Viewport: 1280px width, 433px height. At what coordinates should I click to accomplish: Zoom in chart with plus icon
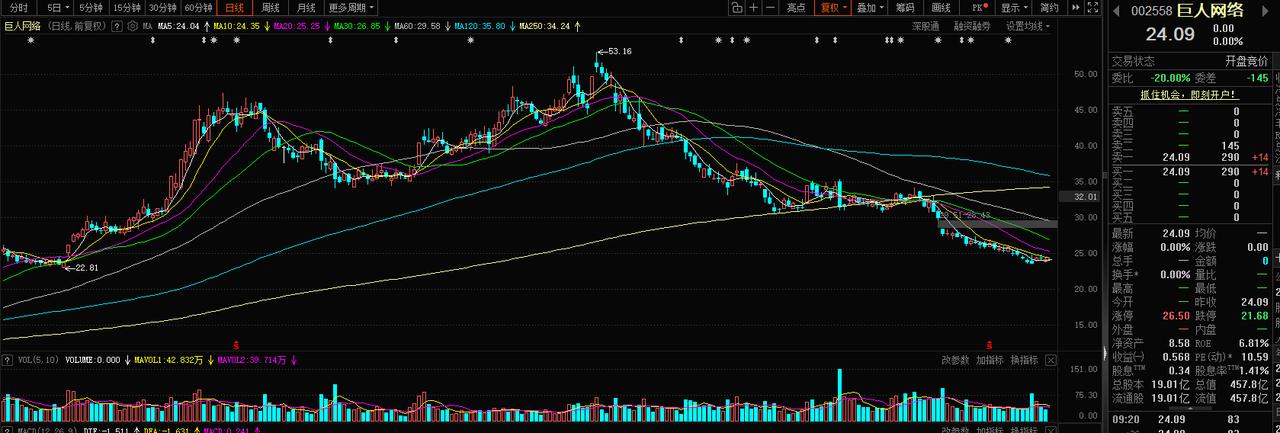click(753, 7)
